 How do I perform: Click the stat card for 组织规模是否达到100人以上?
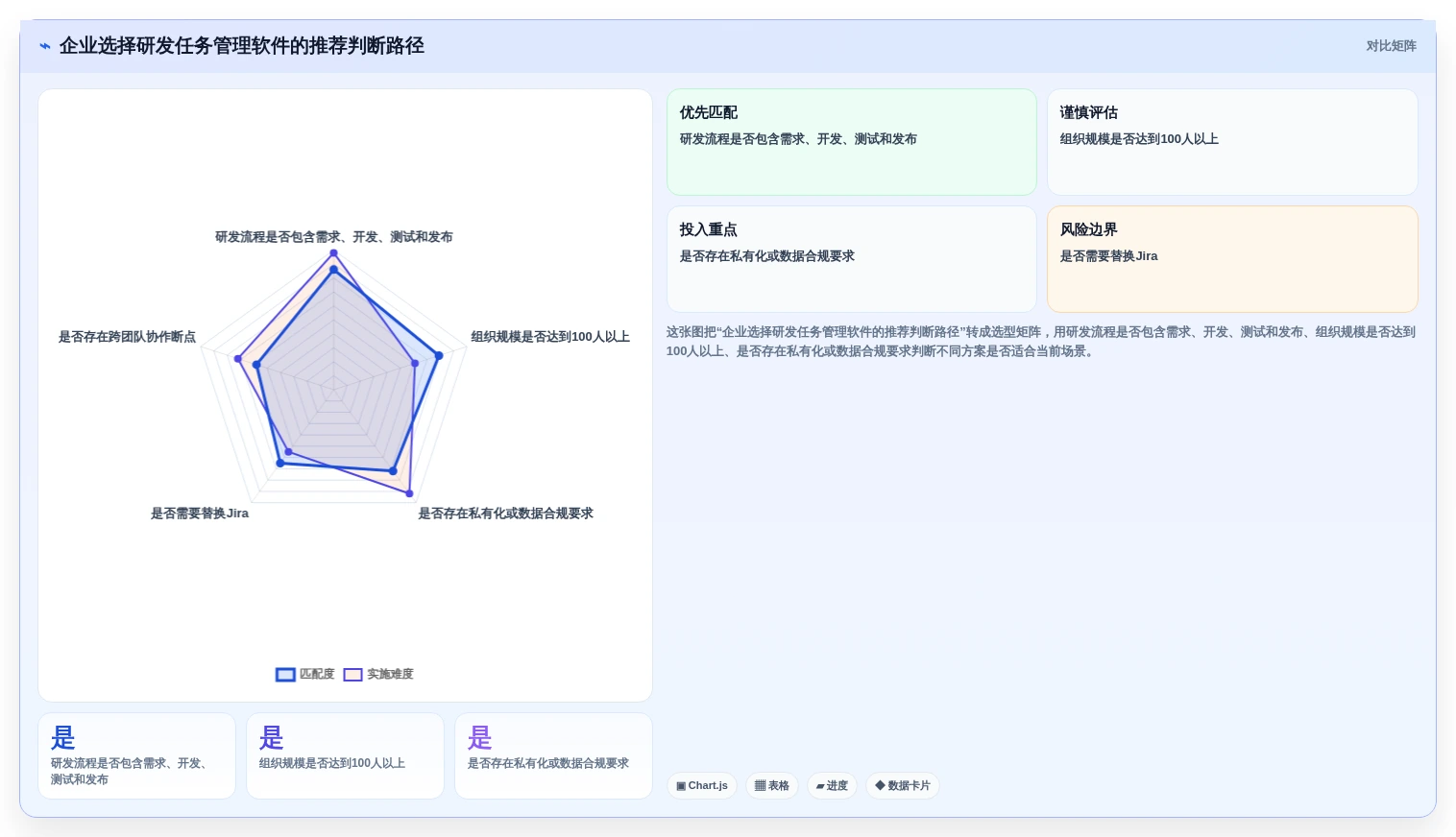pyautogui.click(x=345, y=755)
